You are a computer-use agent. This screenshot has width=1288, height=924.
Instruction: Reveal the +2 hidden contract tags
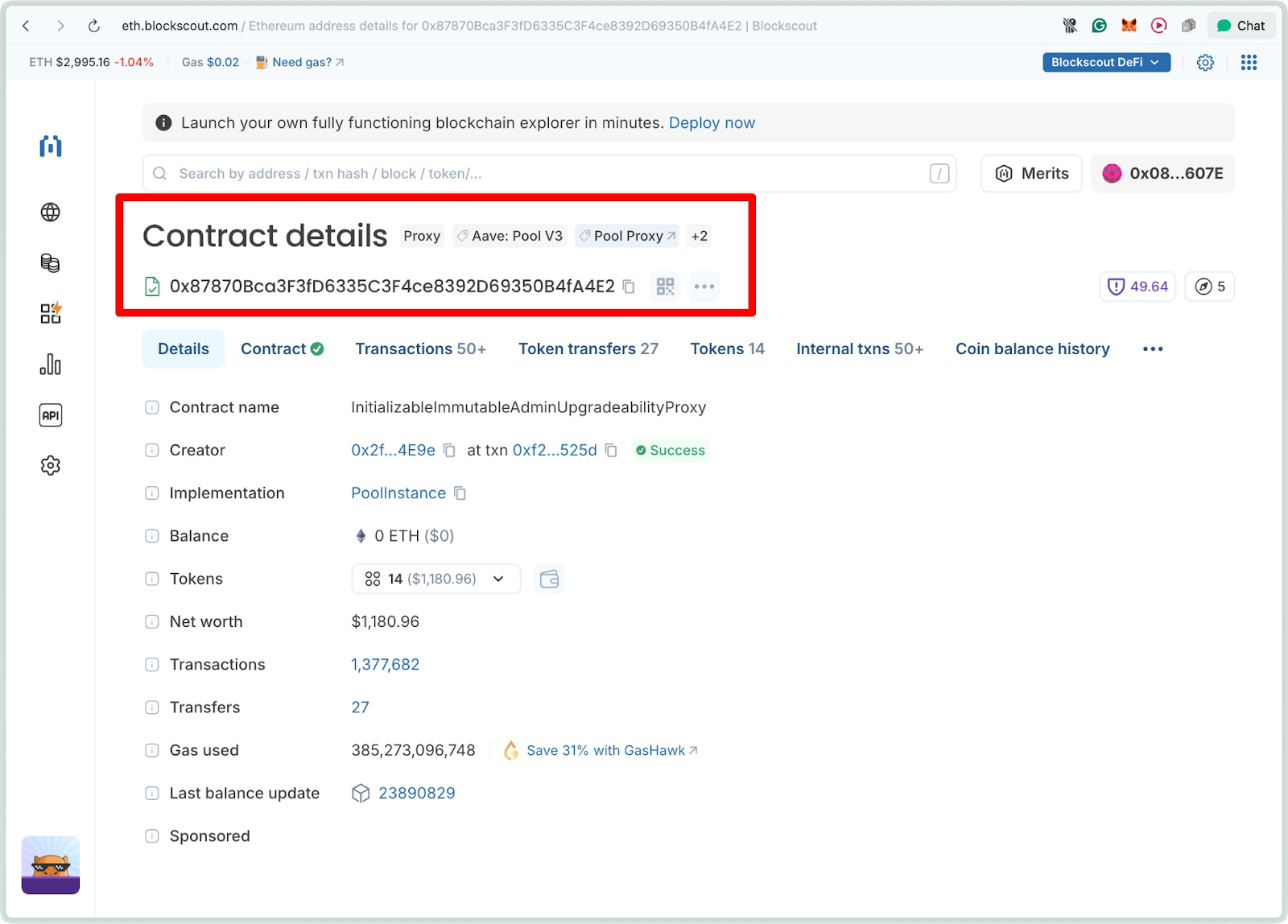(x=699, y=236)
